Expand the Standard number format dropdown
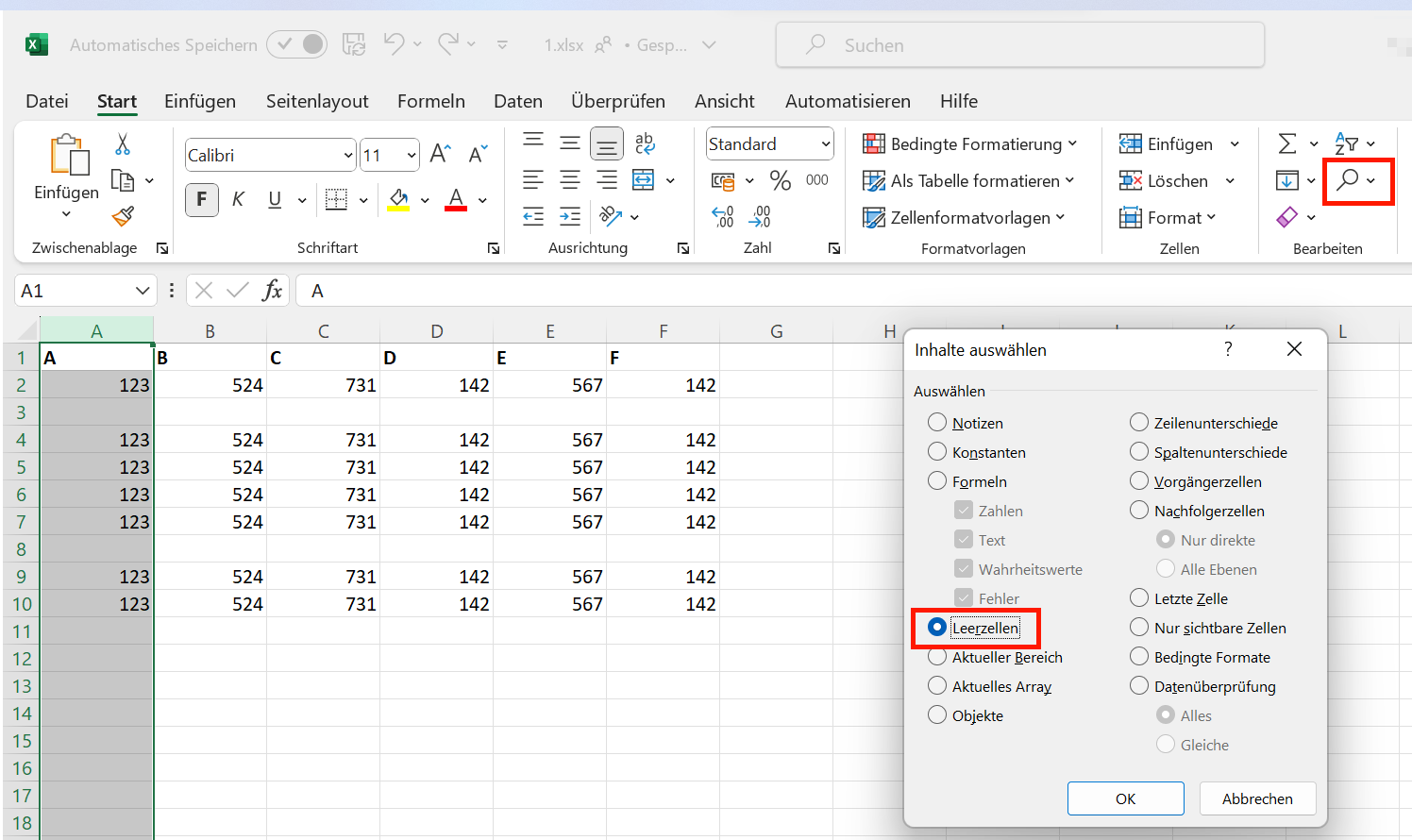The width and height of the screenshot is (1412, 840). [826, 143]
